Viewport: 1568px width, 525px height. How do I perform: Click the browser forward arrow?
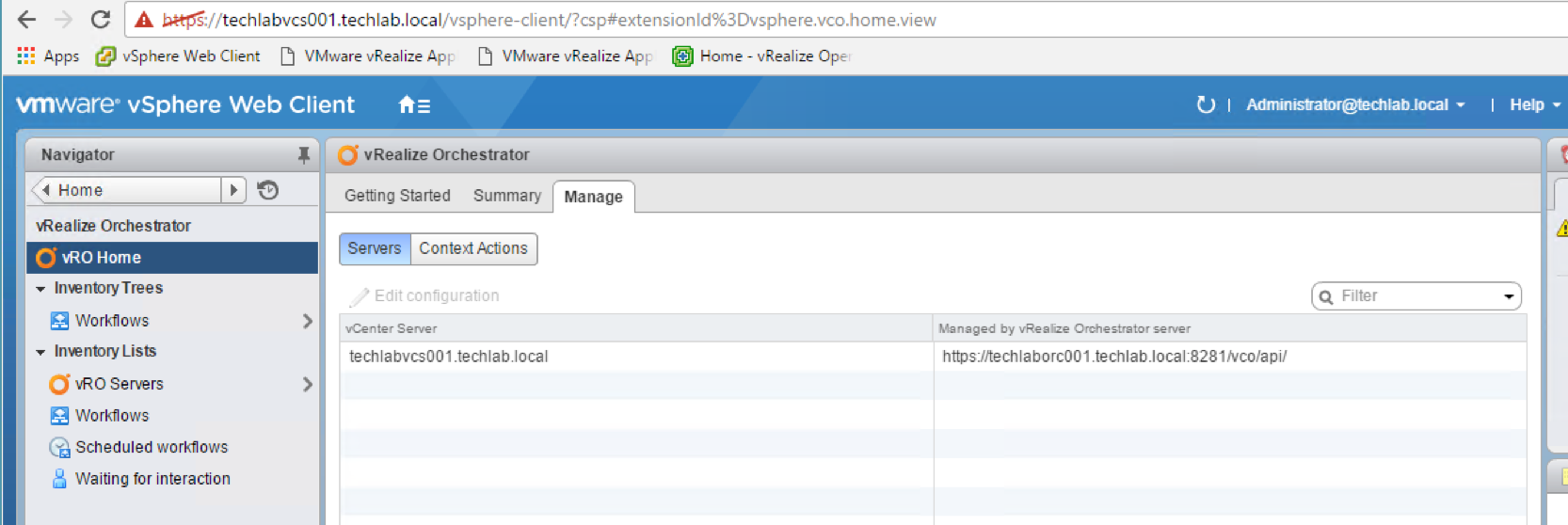[x=63, y=20]
